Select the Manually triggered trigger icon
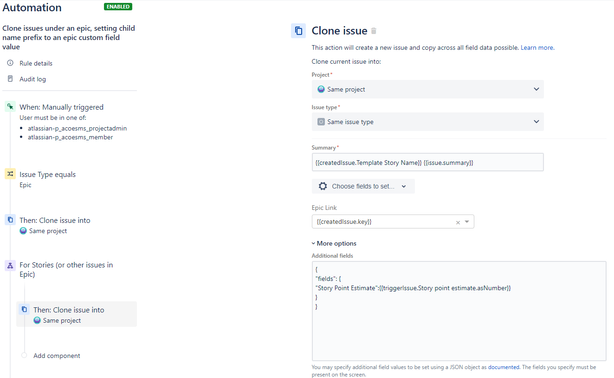 pyautogui.click(x=10, y=107)
